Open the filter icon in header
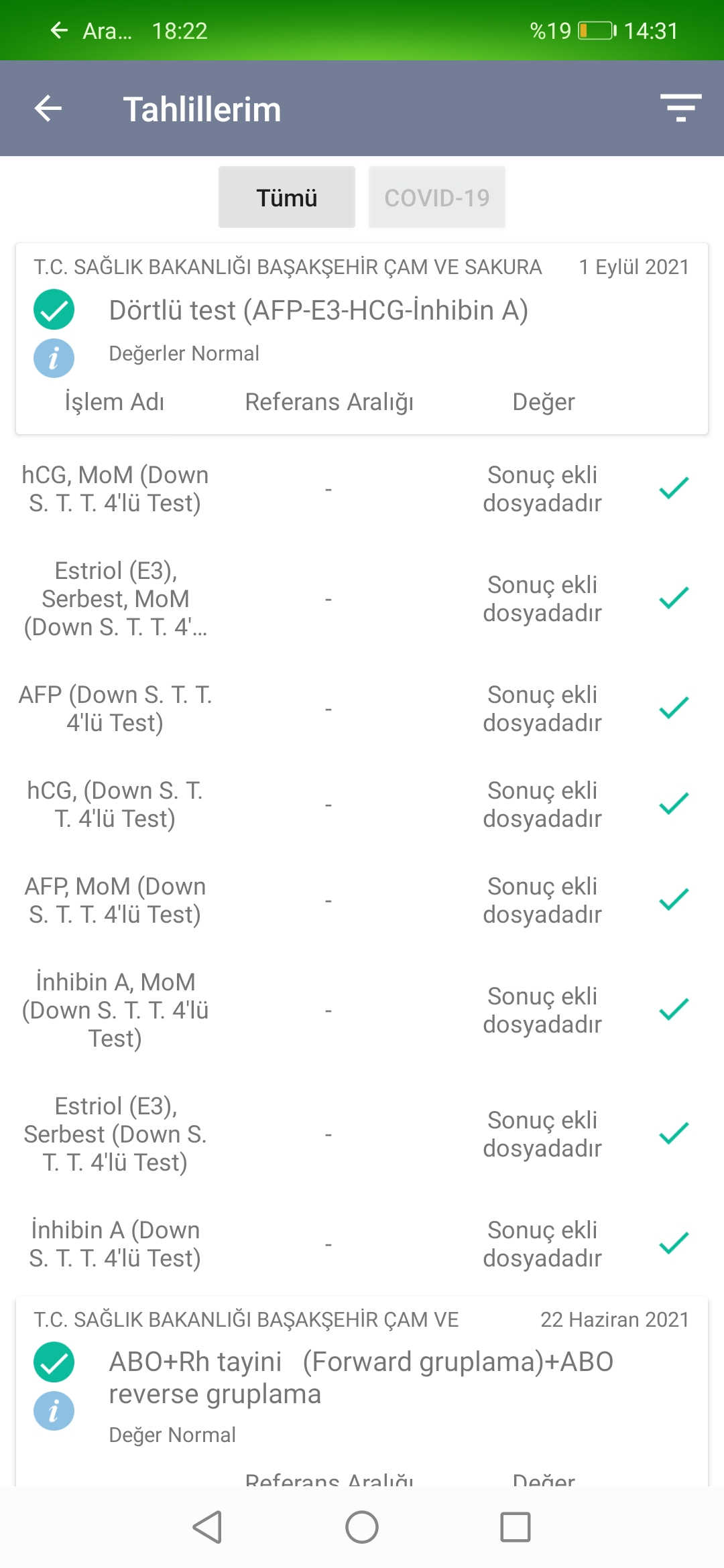Image resolution: width=724 pixels, height=1568 pixels. click(680, 109)
